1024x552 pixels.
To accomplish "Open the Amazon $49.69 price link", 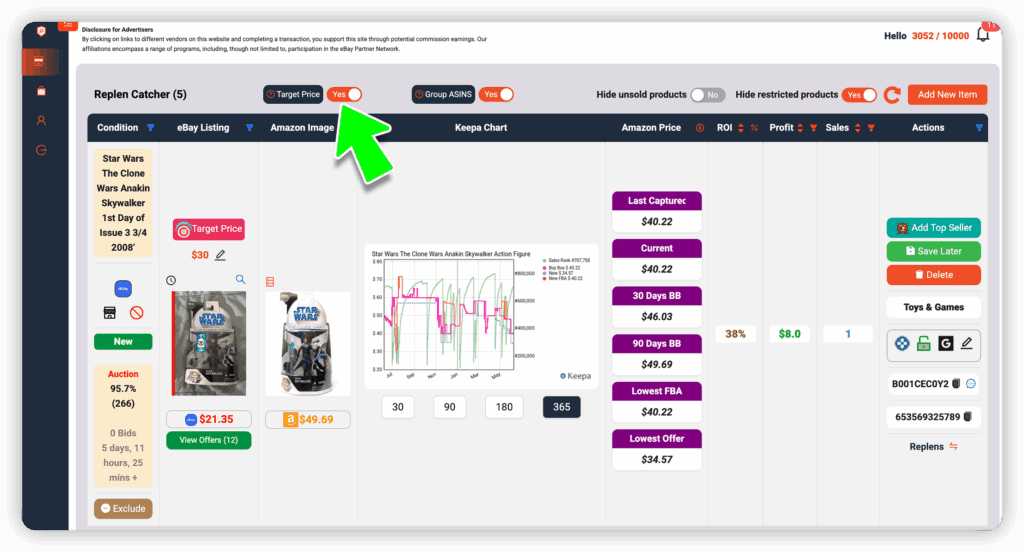I will pyautogui.click(x=308, y=419).
